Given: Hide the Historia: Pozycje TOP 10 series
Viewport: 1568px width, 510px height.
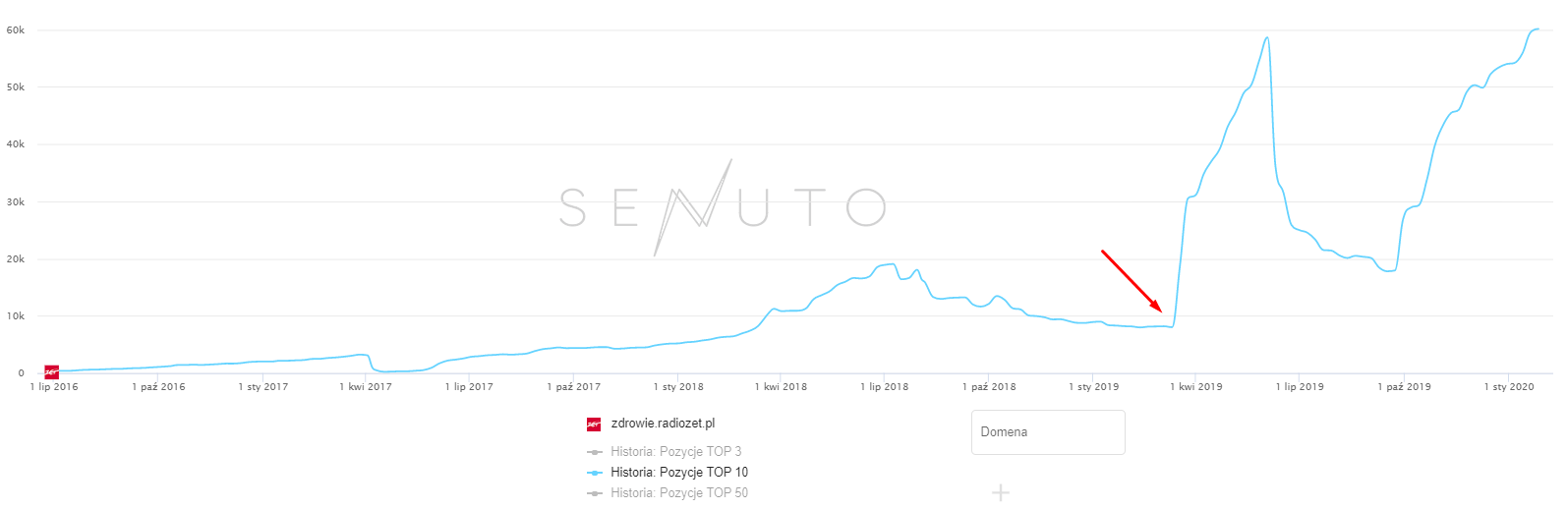Looking at the screenshot, I should [x=678, y=473].
